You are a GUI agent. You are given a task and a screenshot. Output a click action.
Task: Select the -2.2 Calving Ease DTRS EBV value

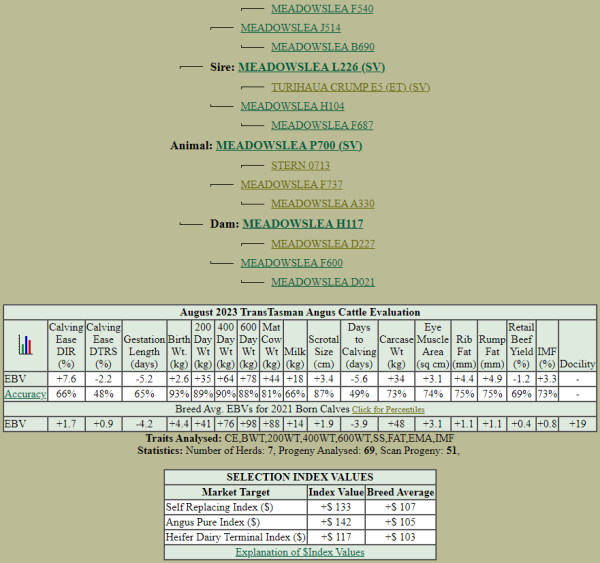tap(103, 379)
